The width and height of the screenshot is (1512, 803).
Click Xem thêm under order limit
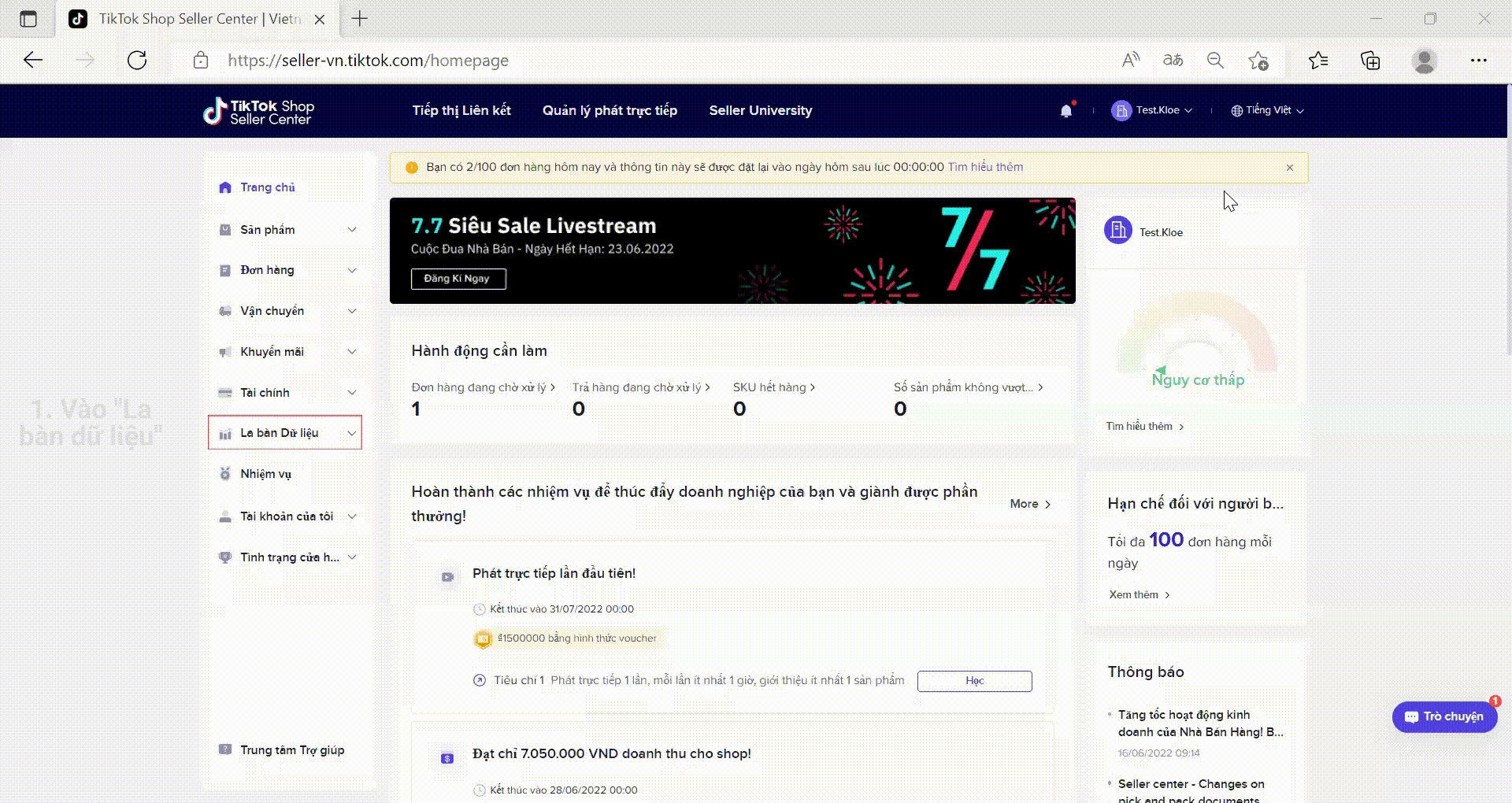(1139, 594)
